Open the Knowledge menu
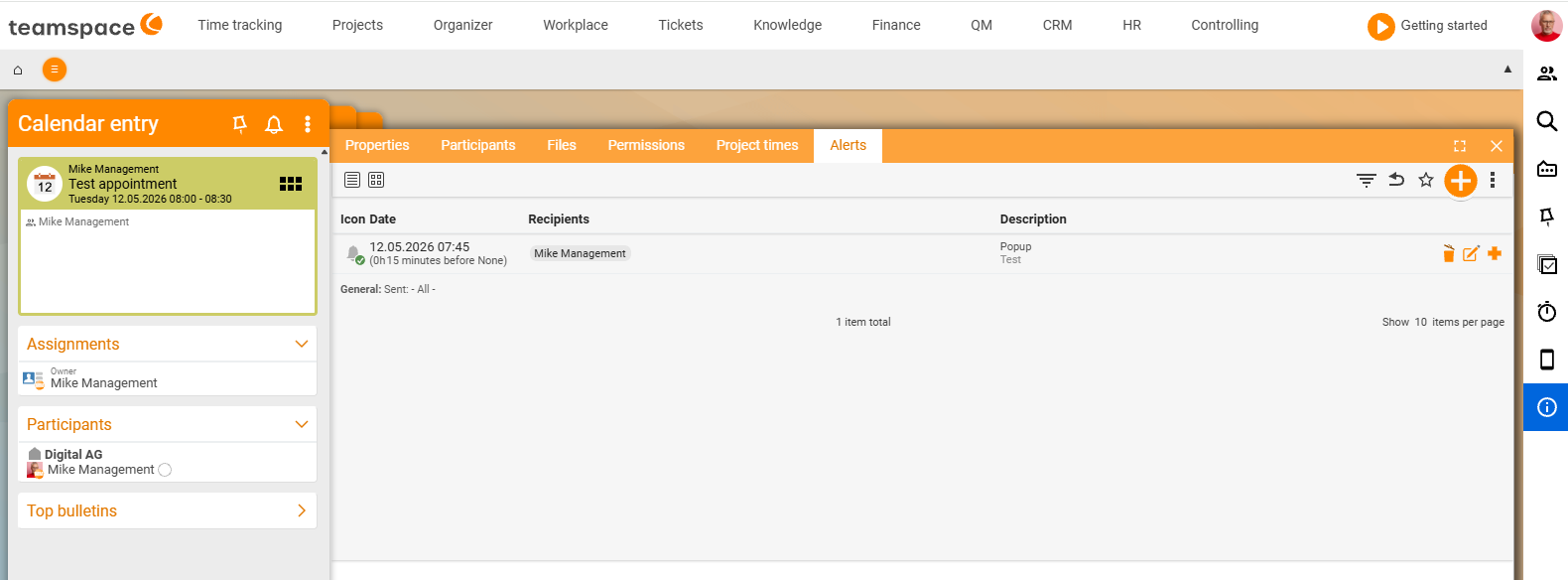Image resolution: width=1568 pixels, height=580 pixels. [787, 25]
